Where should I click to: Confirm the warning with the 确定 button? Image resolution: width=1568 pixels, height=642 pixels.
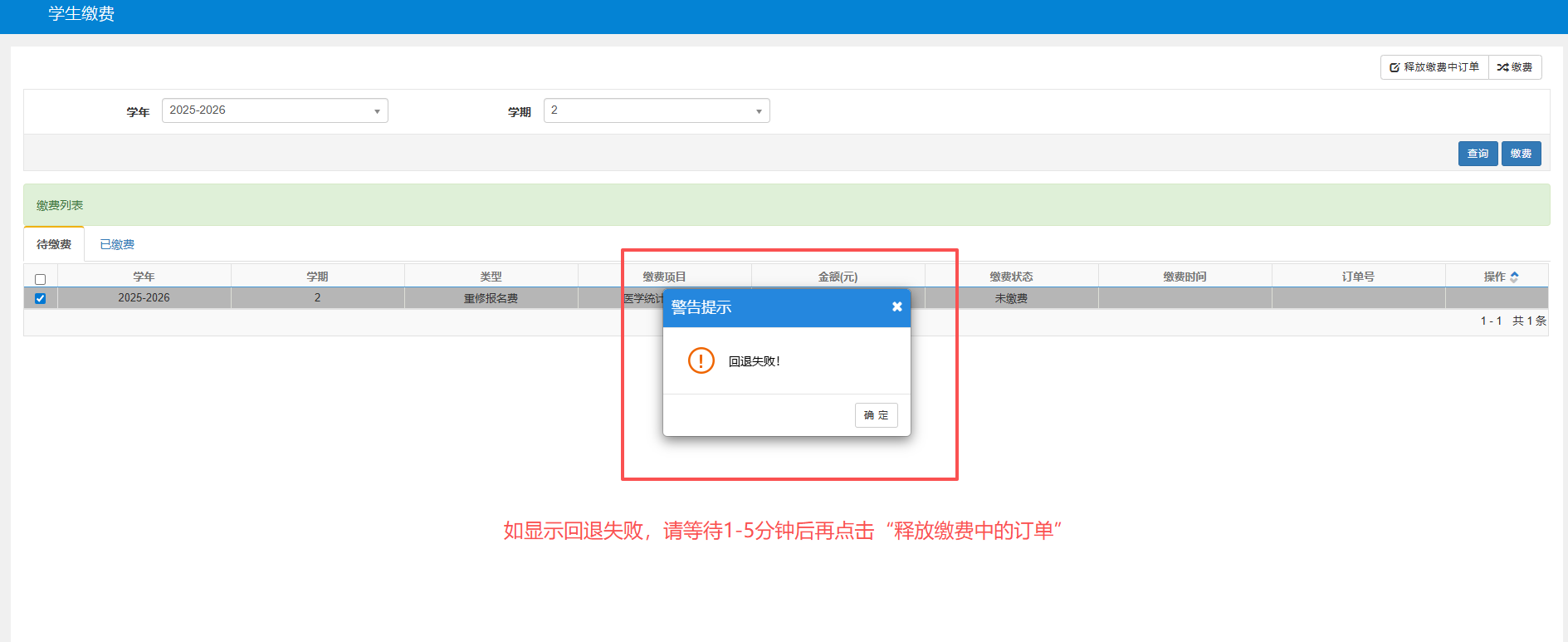(876, 415)
